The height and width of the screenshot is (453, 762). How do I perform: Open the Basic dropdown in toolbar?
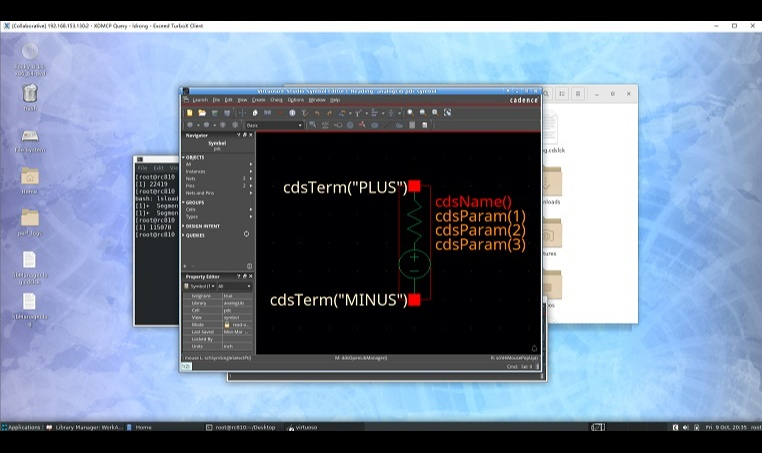click(x=274, y=125)
